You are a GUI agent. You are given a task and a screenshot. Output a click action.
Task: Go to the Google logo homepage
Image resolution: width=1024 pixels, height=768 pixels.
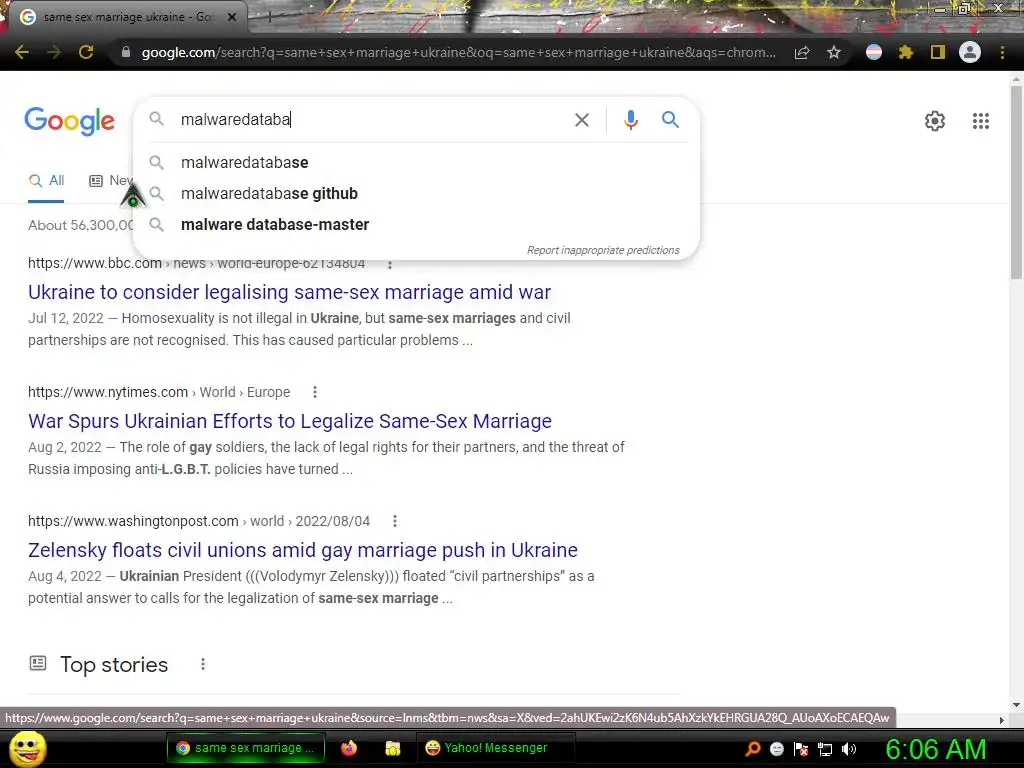coord(69,121)
